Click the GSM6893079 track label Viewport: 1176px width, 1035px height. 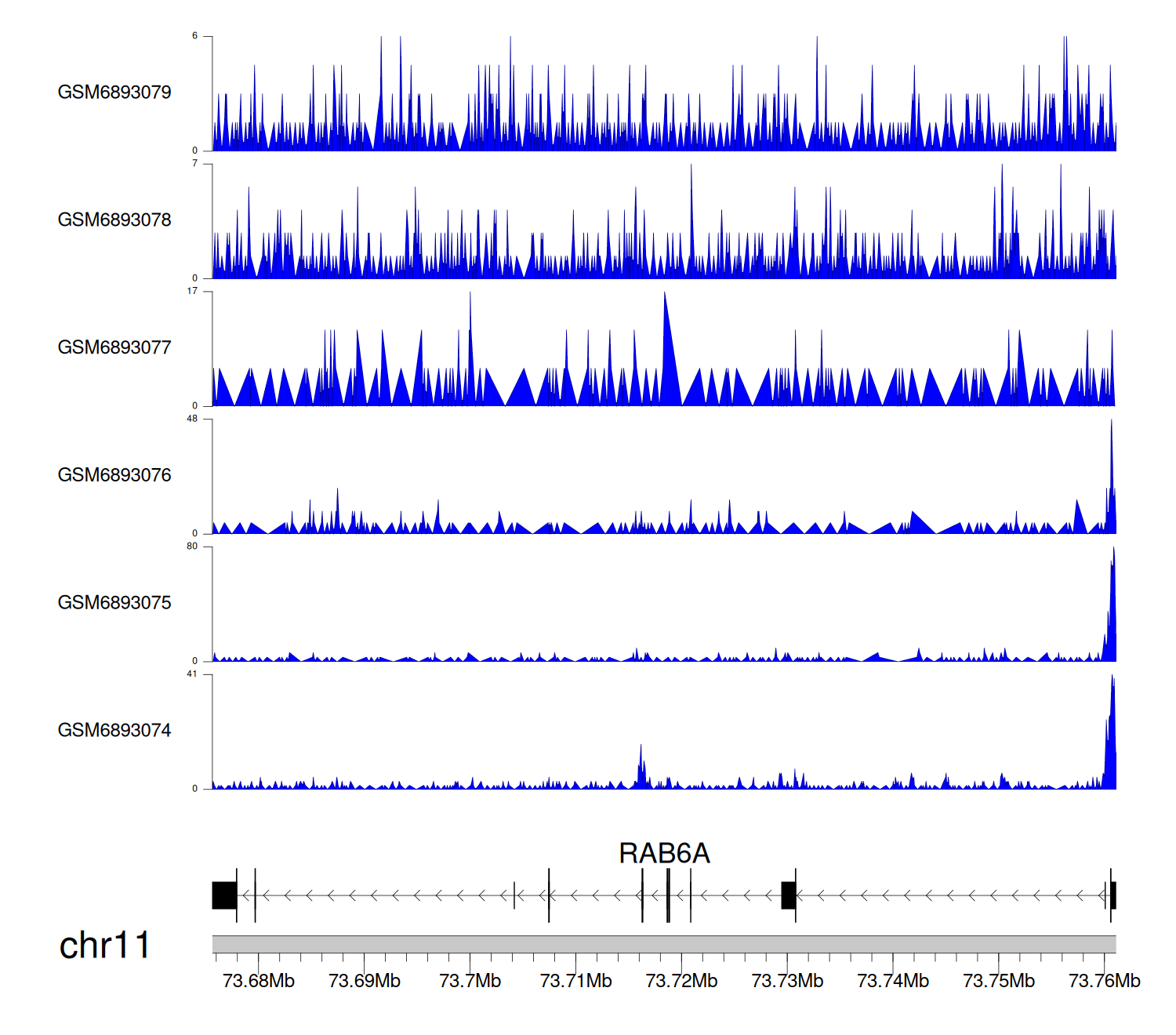114,93
